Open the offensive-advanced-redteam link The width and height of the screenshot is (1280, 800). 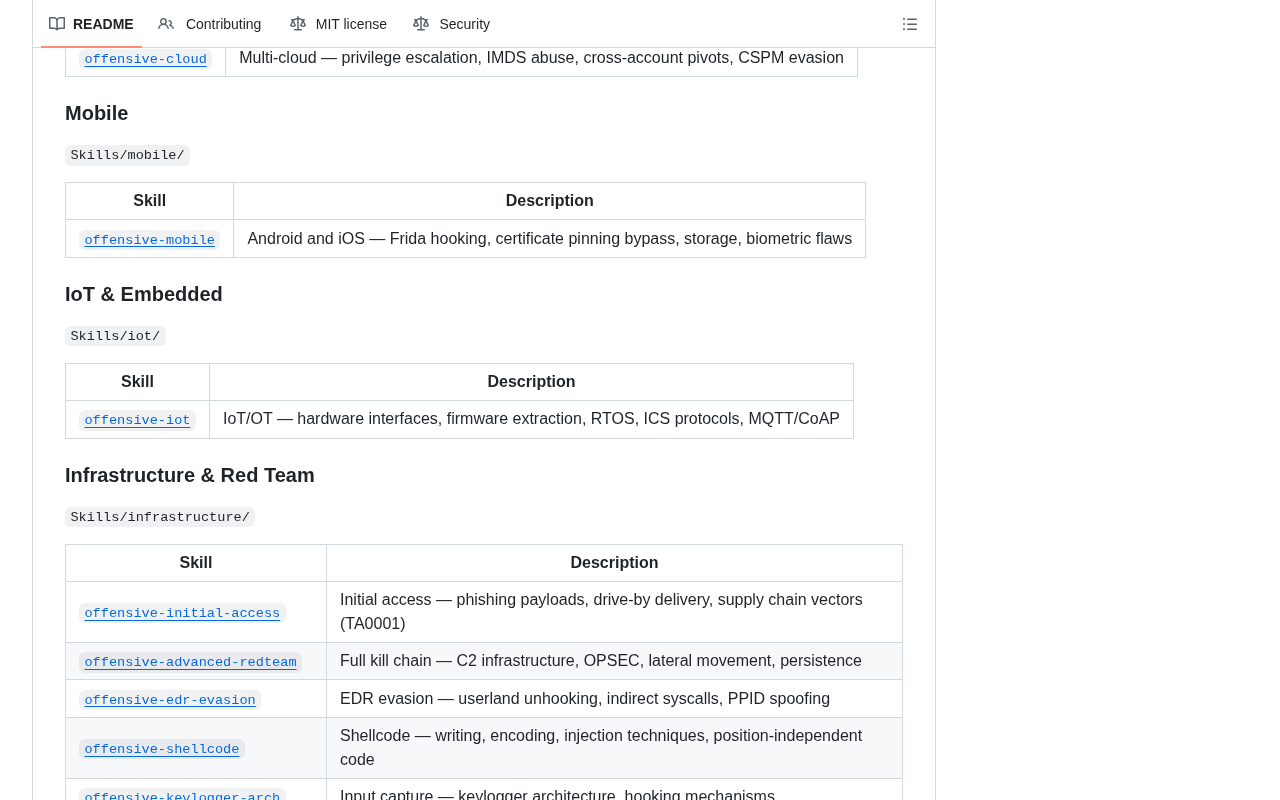pyautogui.click(x=190, y=662)
